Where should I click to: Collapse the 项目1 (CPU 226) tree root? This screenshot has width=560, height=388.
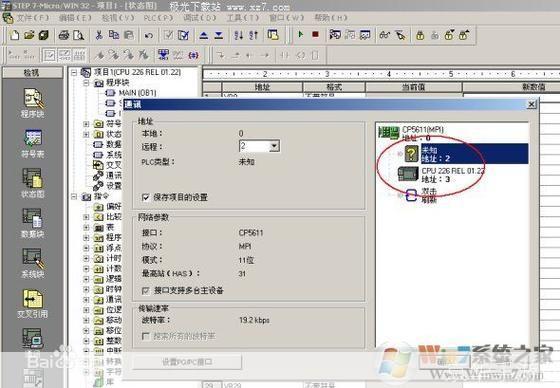(x=74, y=73)
